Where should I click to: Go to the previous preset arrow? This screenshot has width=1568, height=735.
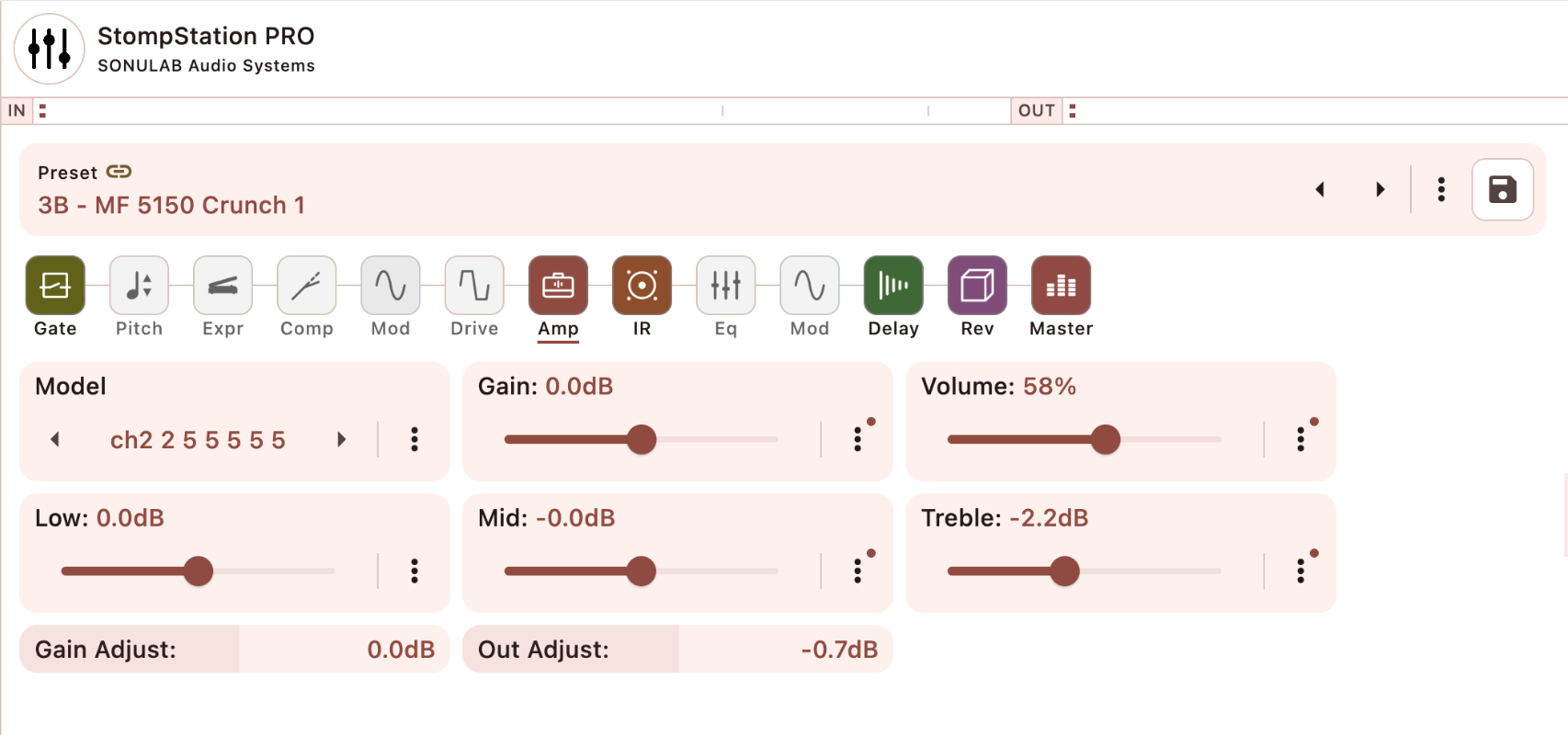[1320, 189]
